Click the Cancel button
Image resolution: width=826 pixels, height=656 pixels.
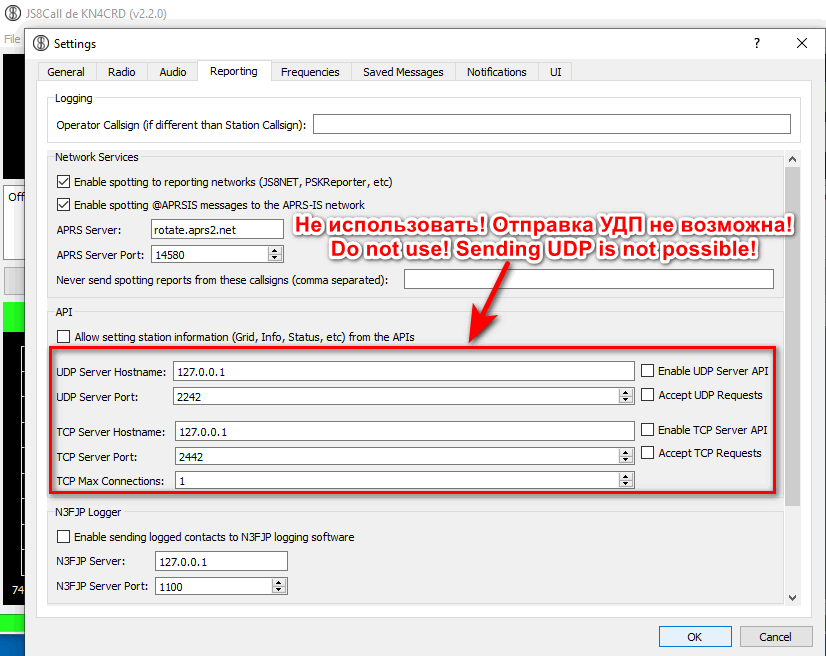point(775,636)
